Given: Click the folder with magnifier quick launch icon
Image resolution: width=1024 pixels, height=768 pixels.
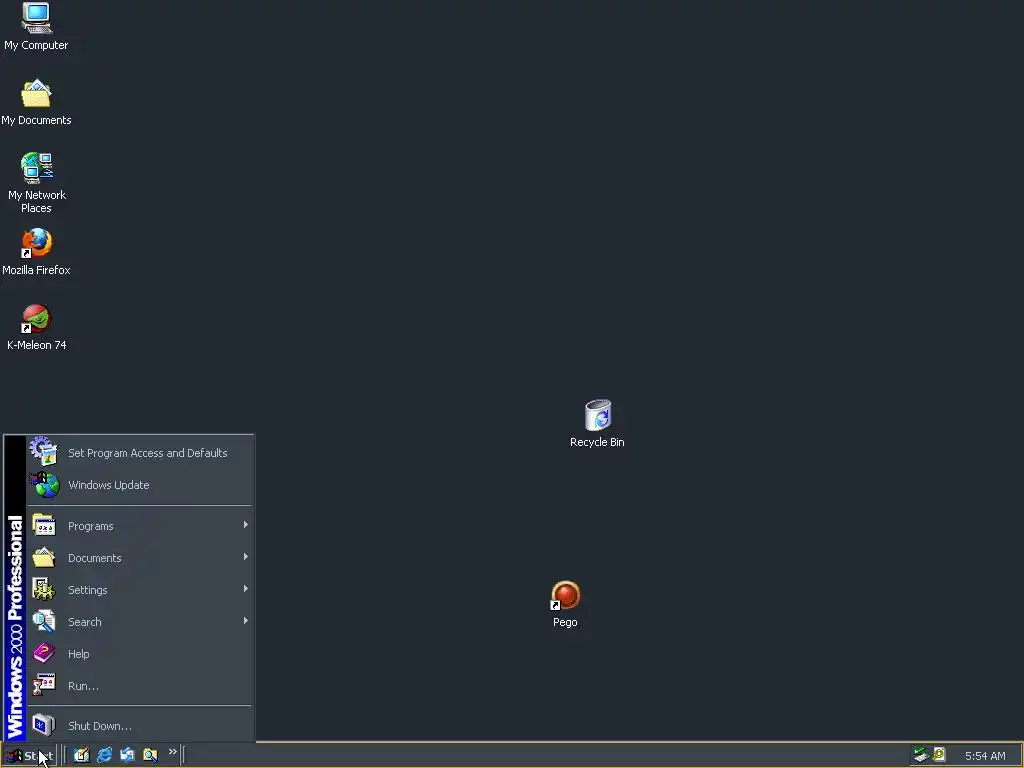Looking at the screenshot, I should point(150,755).
